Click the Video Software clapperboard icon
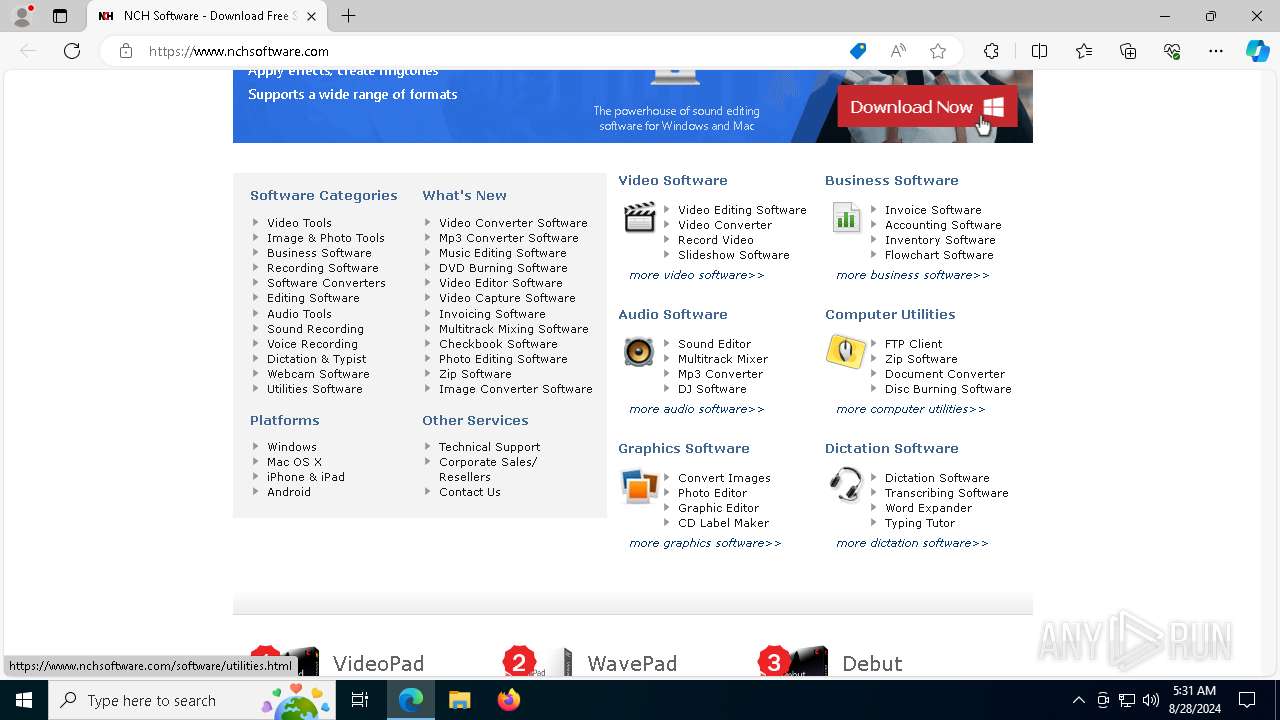The width and height of the screenshot is (1280, 720). [640, 217]
